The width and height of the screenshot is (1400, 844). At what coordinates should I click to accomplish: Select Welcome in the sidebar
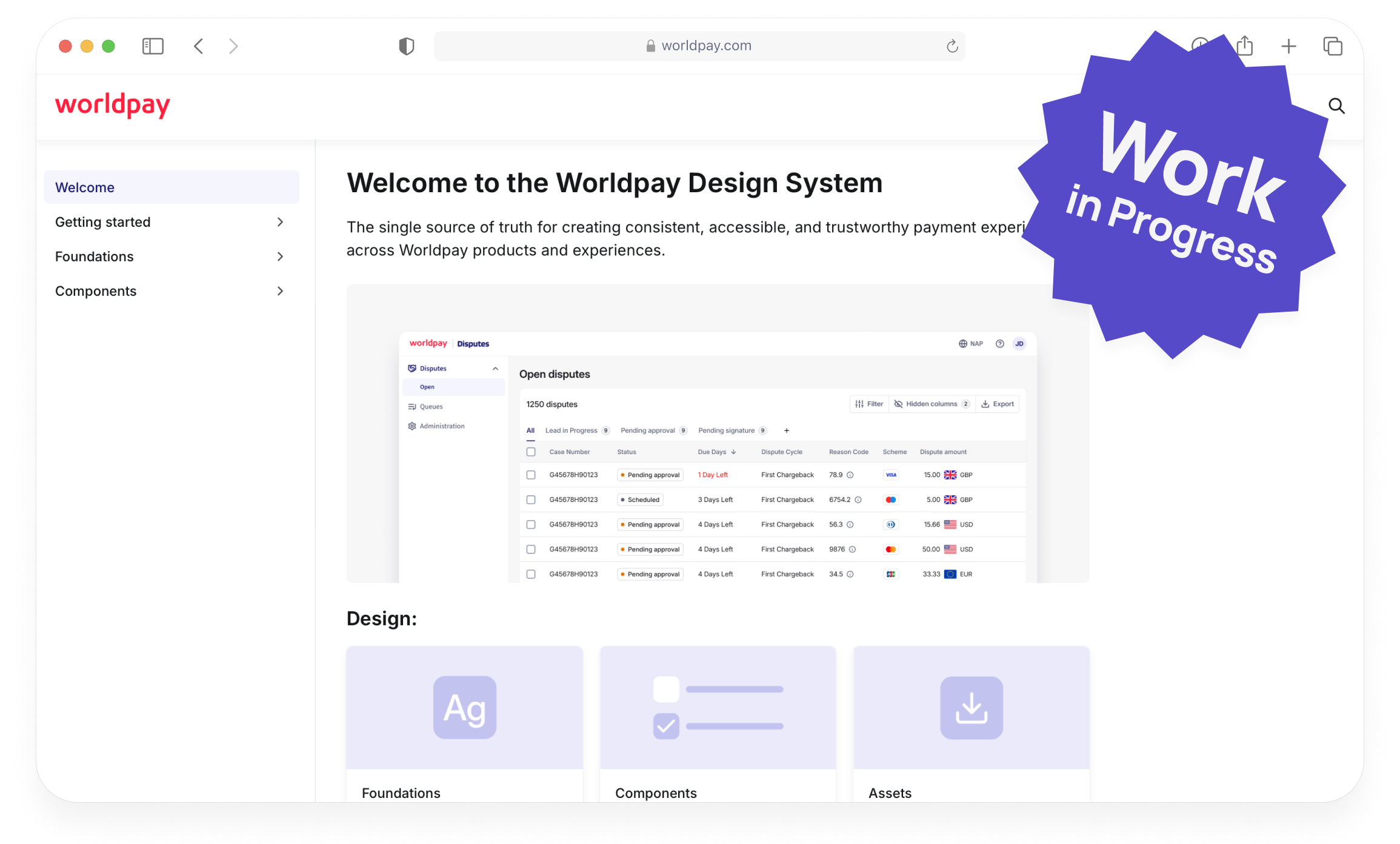[x=172, y=187]
